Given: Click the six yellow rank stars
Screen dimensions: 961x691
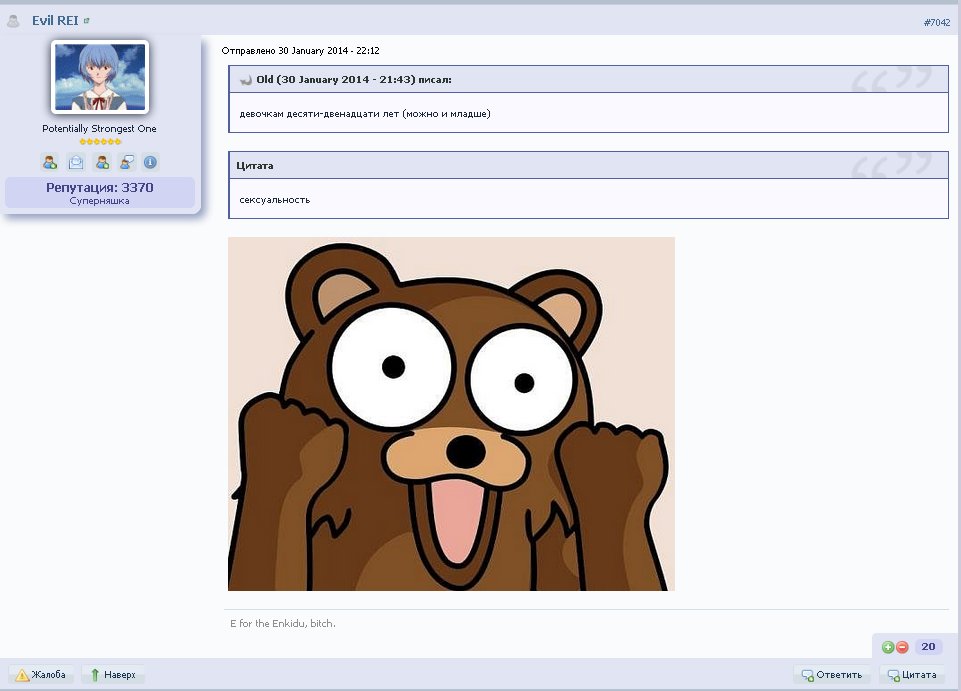Looking at the screenshot, I should tap(101, 142).
